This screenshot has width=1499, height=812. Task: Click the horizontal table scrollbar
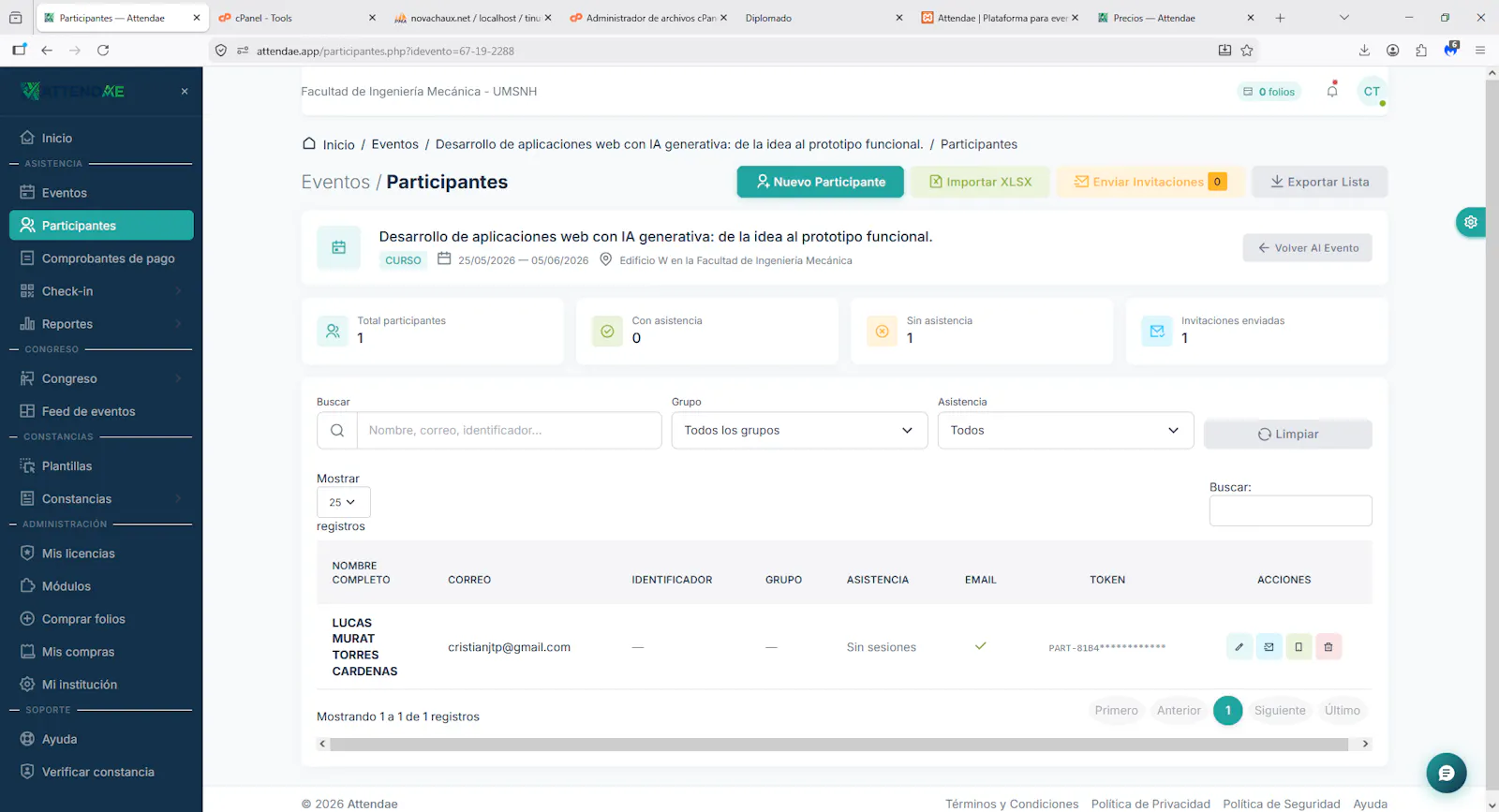coord(839,745)
